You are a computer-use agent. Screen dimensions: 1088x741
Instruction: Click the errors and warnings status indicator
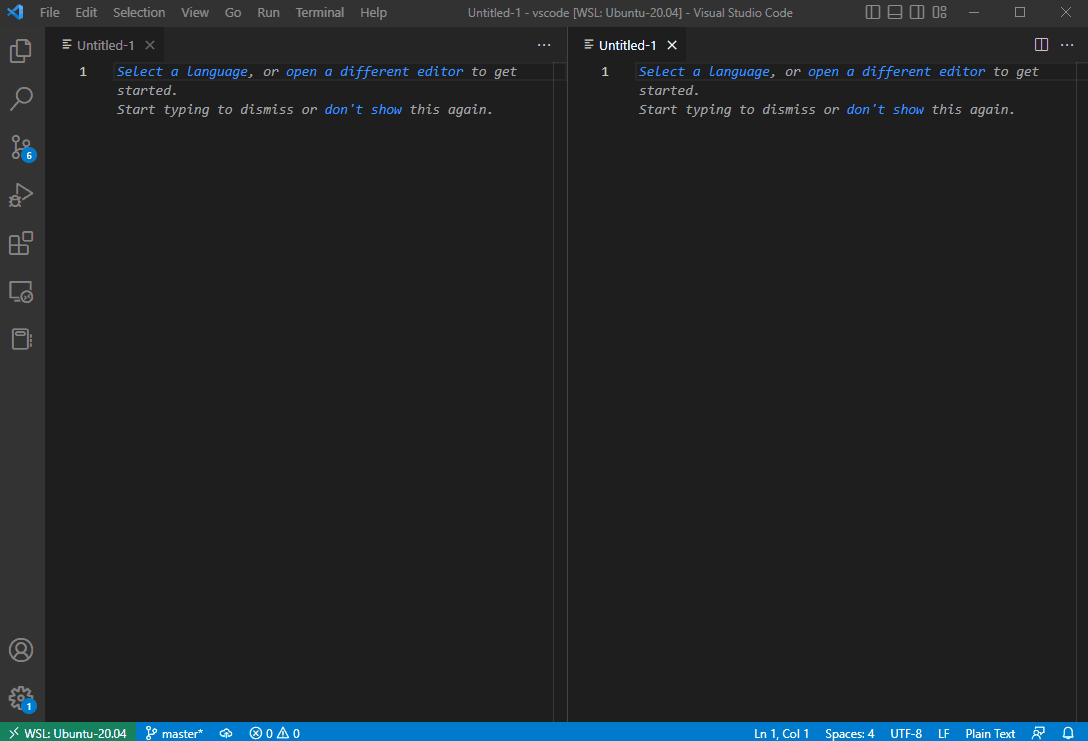click(x=274, y=733)
